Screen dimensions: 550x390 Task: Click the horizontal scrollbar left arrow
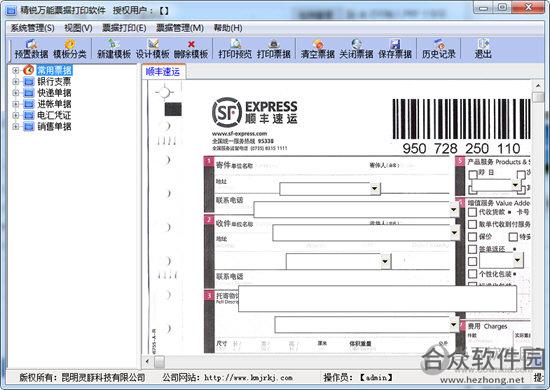pyautogui.click(x=147, y=361)
